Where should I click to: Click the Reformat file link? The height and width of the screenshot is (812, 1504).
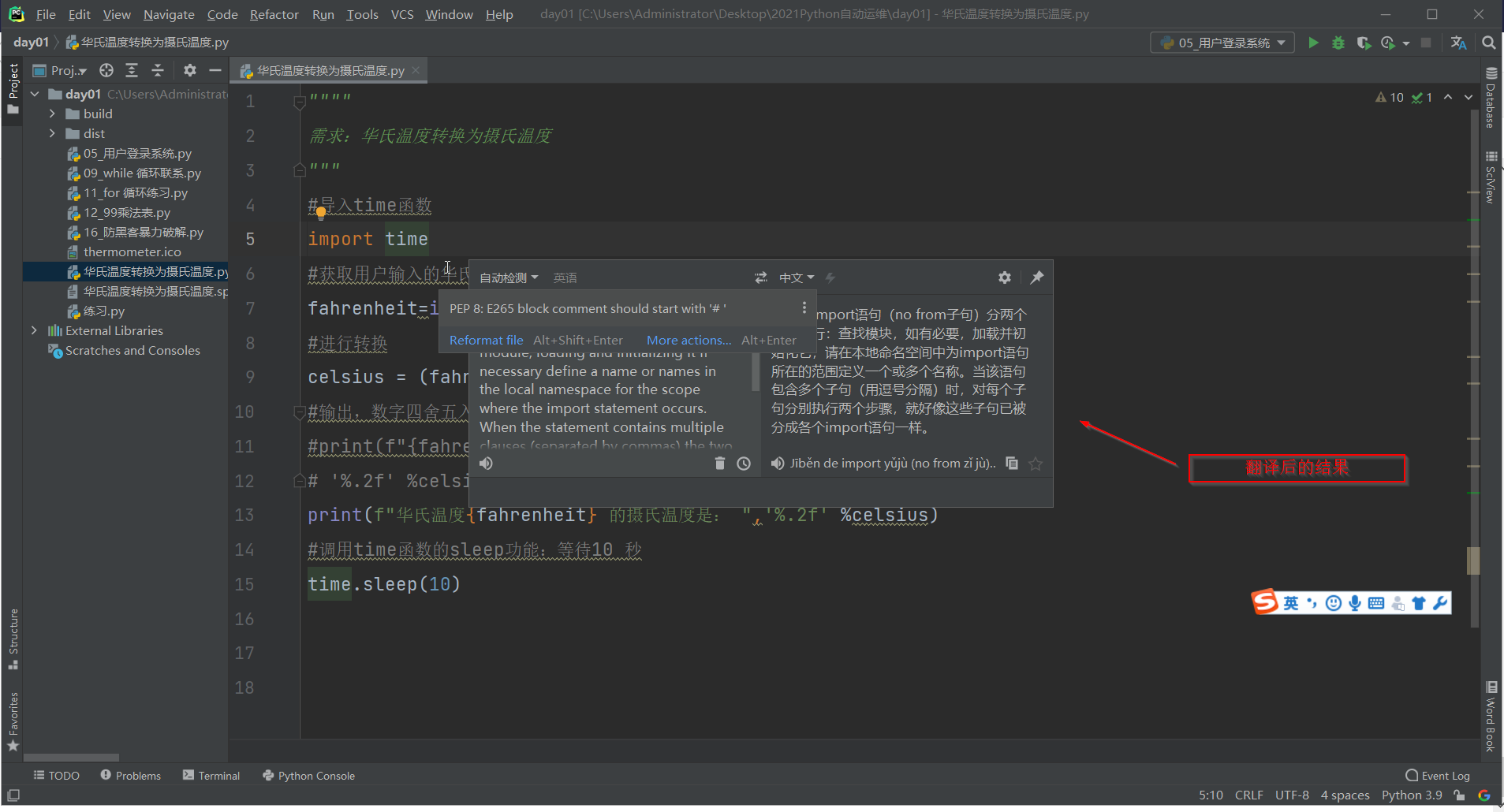tap(486, 340)
